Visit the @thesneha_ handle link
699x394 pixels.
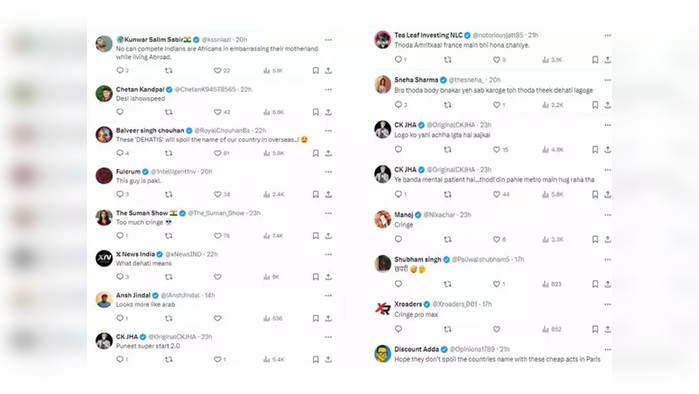tap(465, 80)
